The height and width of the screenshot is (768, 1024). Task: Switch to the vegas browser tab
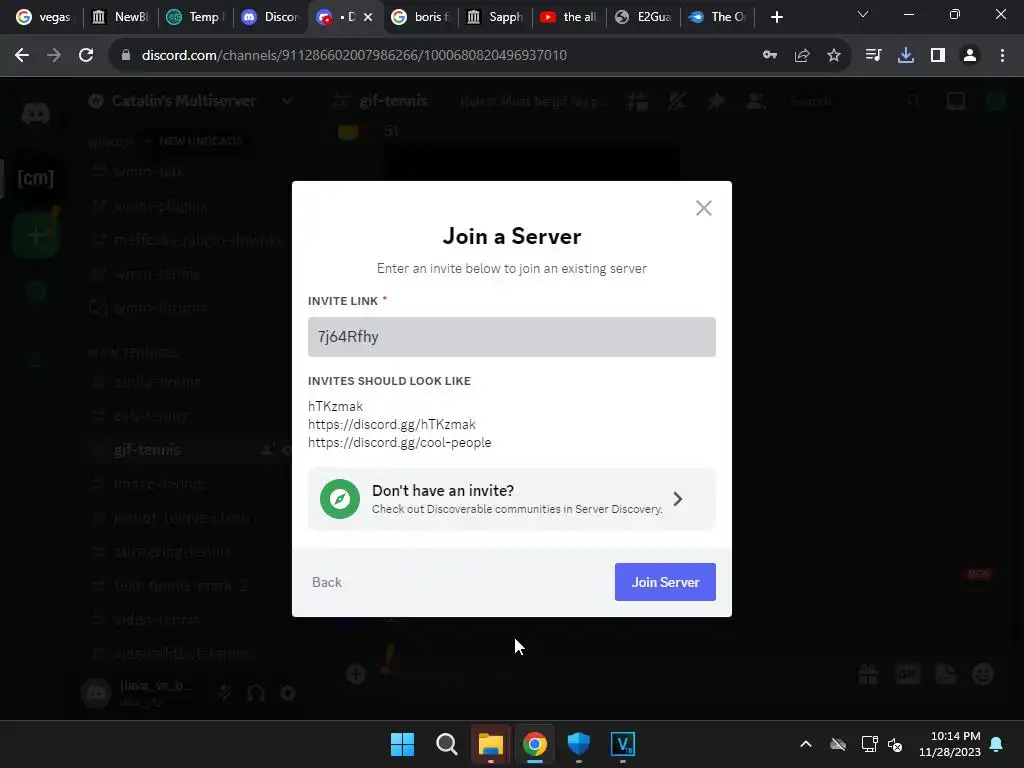(x=44, y=17)
